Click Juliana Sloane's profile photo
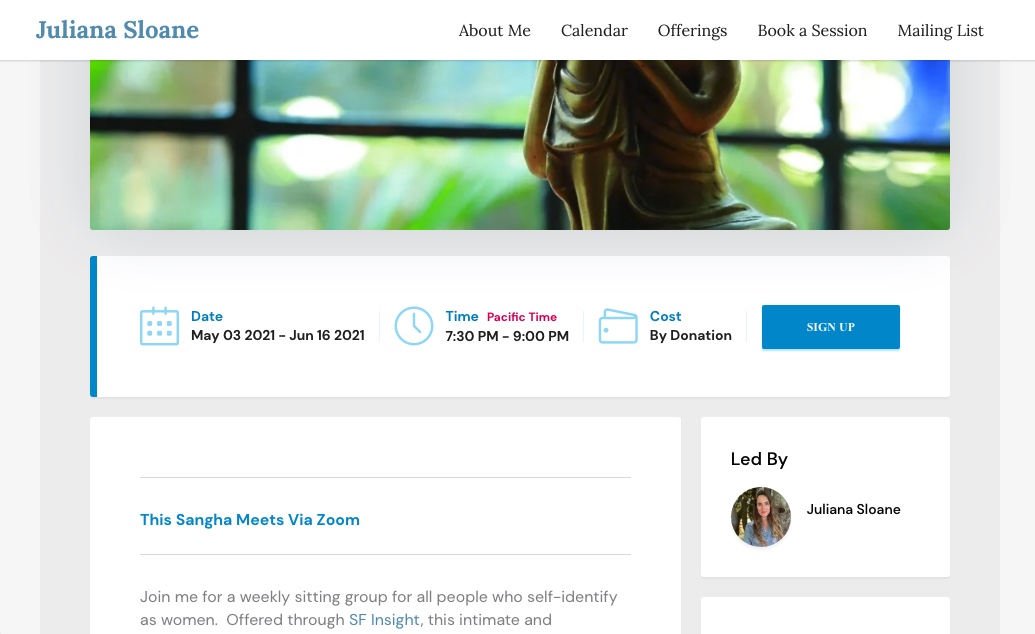Image resolution: width=1035 pixels, height=634 pixels. tap(760, 516)
